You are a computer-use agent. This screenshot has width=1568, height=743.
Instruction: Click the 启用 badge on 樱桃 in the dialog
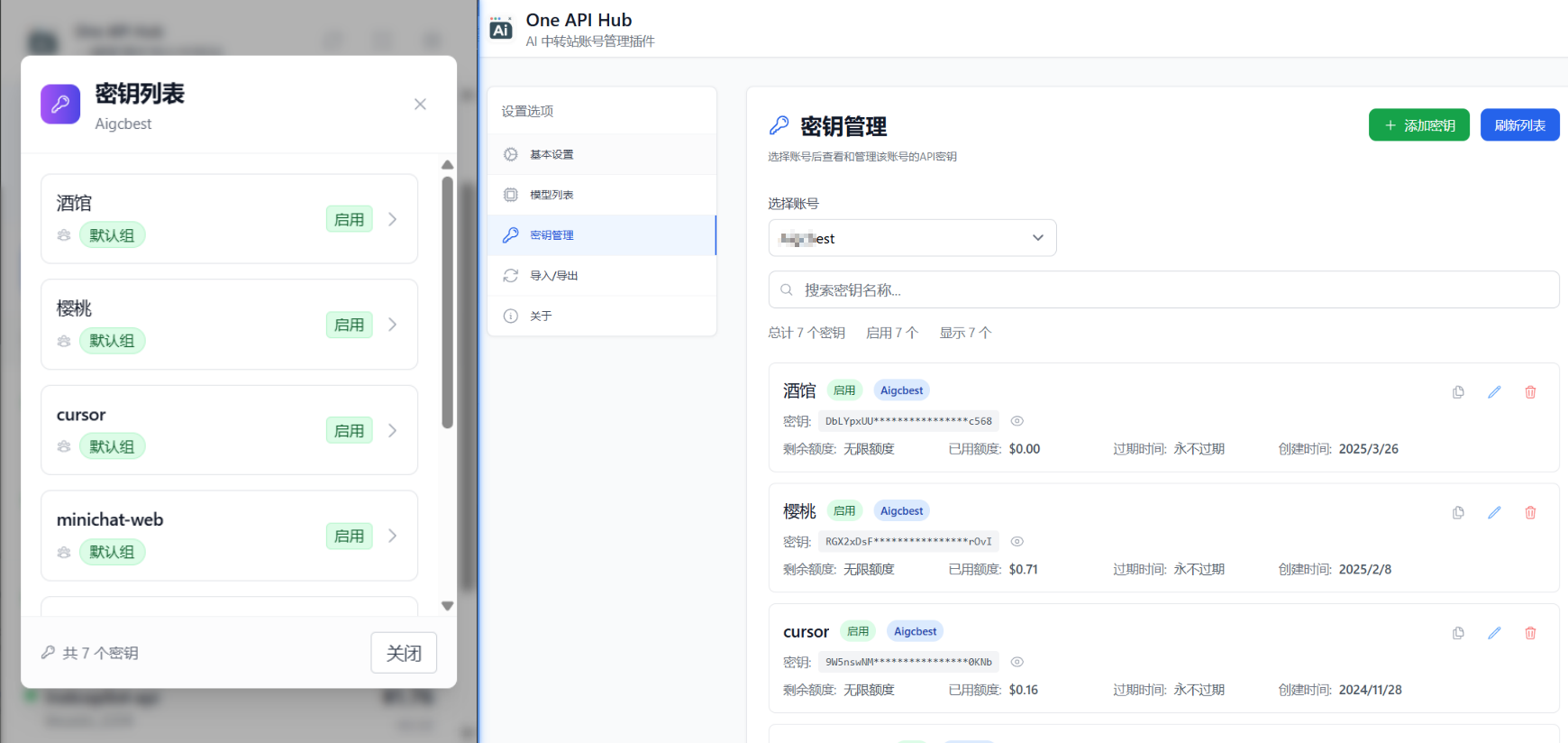[349, 325]
